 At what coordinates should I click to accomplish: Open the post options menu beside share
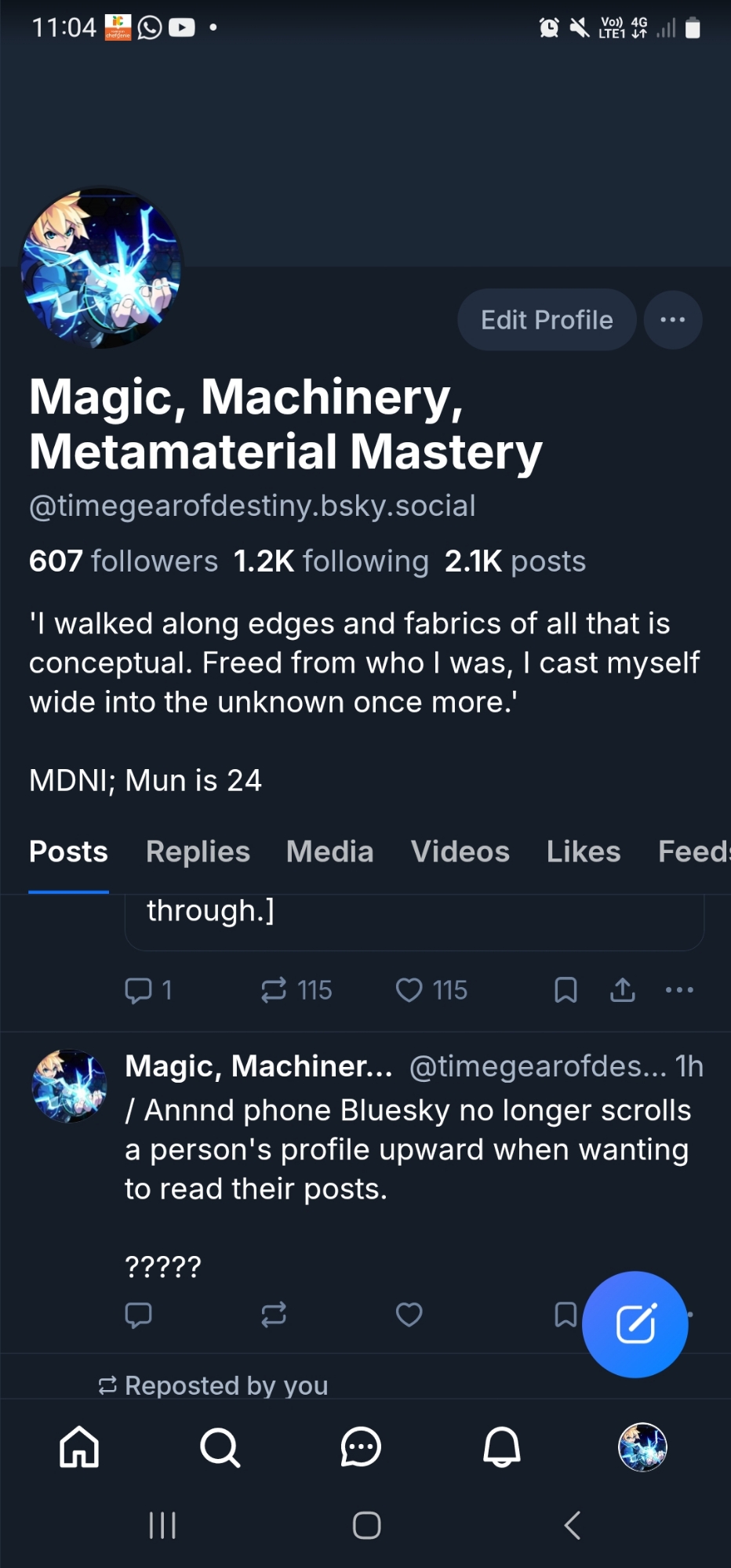679,990
